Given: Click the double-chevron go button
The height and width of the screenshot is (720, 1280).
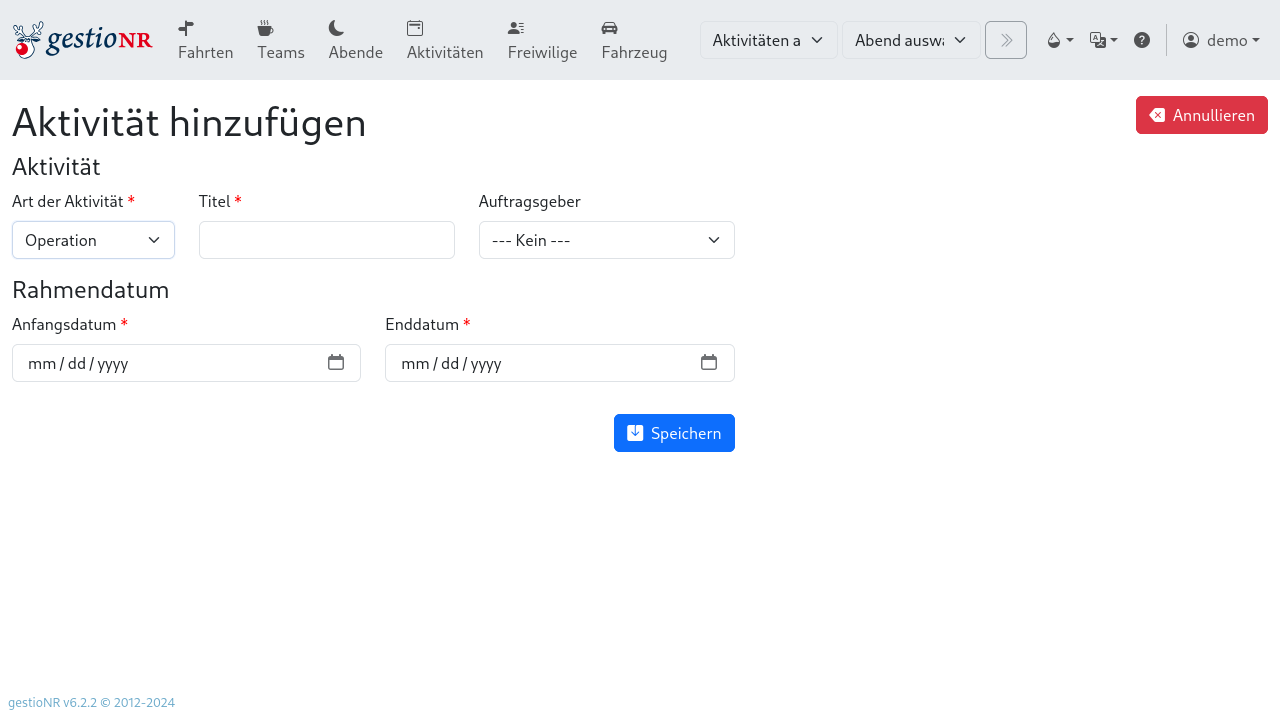Looking at the screenshot, I should (1005, 40).
